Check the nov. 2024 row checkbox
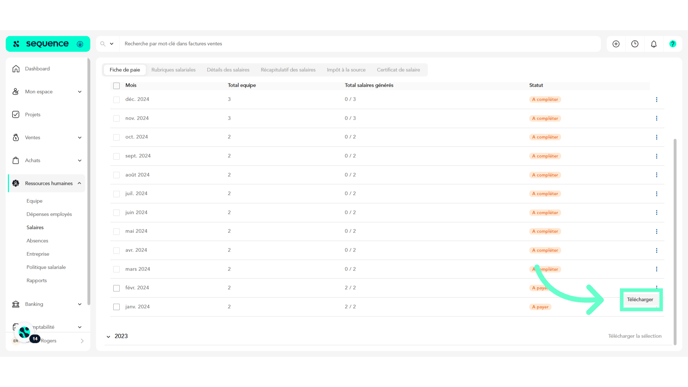This screenshot has height=387, width=688. [116, 118]
